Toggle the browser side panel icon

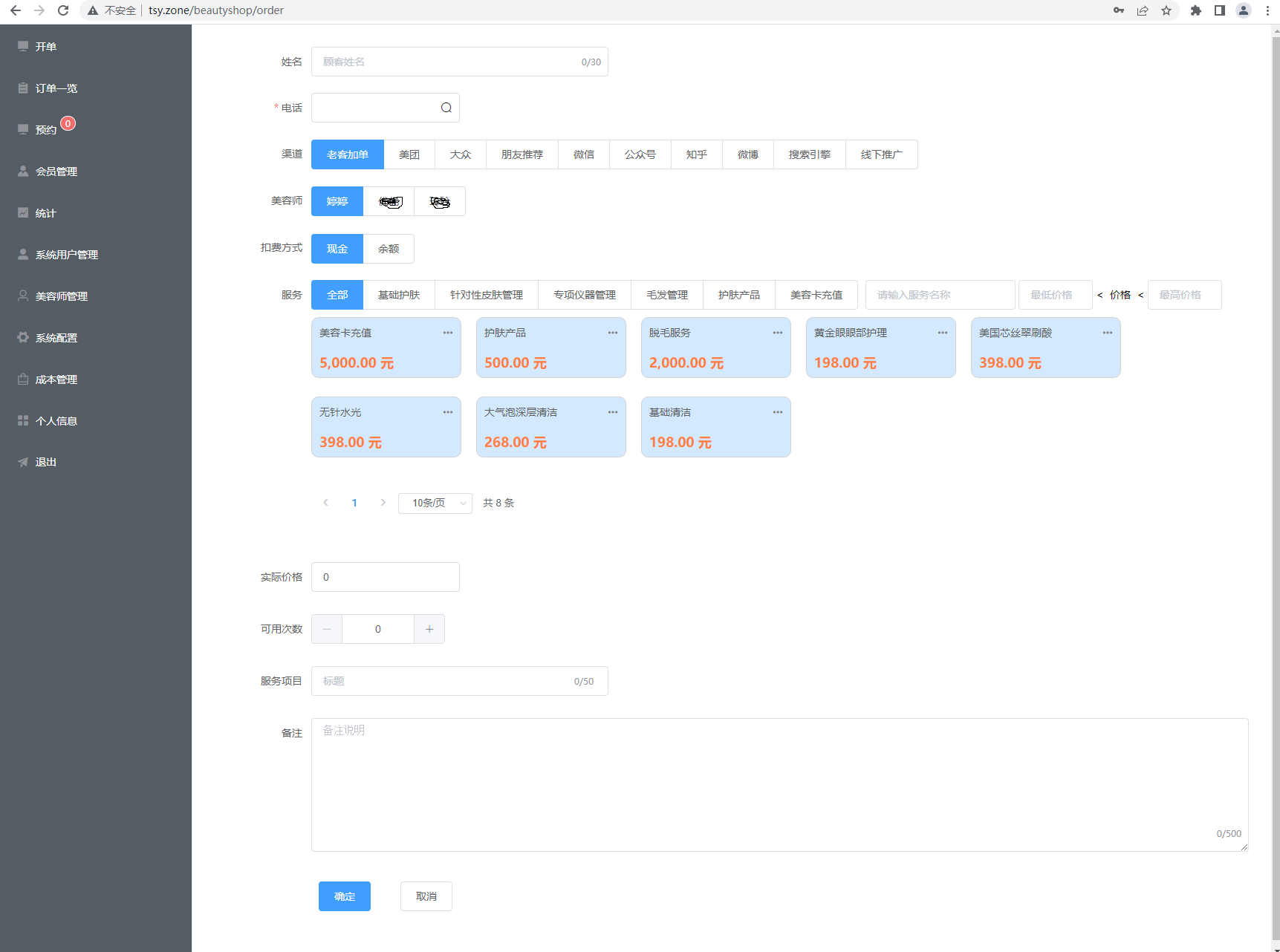pos(1220,10)
